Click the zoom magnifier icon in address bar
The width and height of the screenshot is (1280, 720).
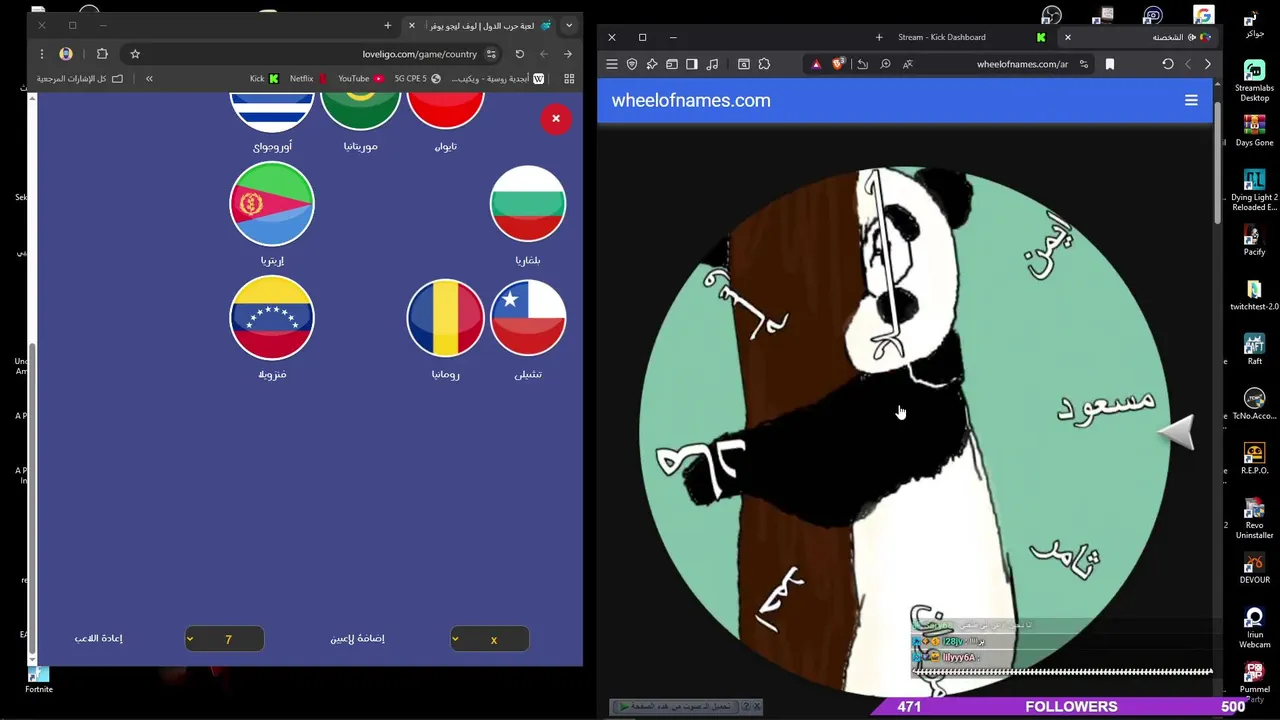[x=885, y=64]
